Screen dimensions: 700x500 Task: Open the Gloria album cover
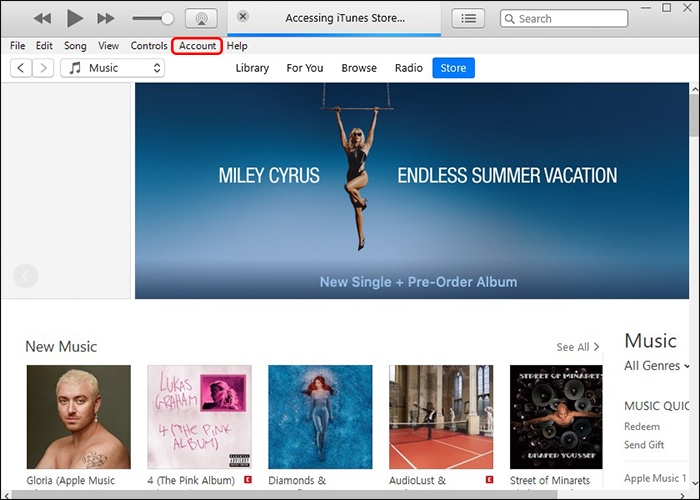click(x=79, y=417)
